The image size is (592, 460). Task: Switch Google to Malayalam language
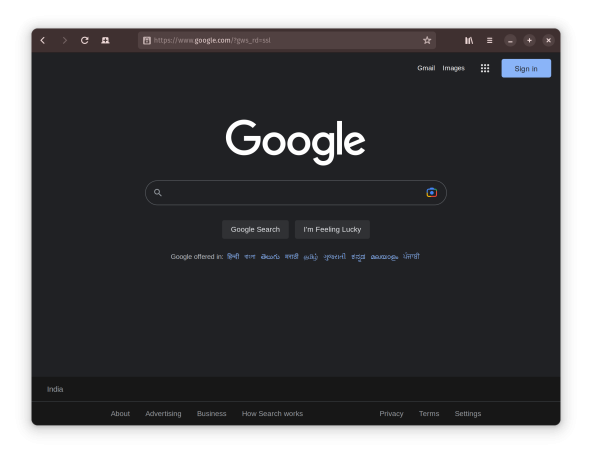[384, 257]
